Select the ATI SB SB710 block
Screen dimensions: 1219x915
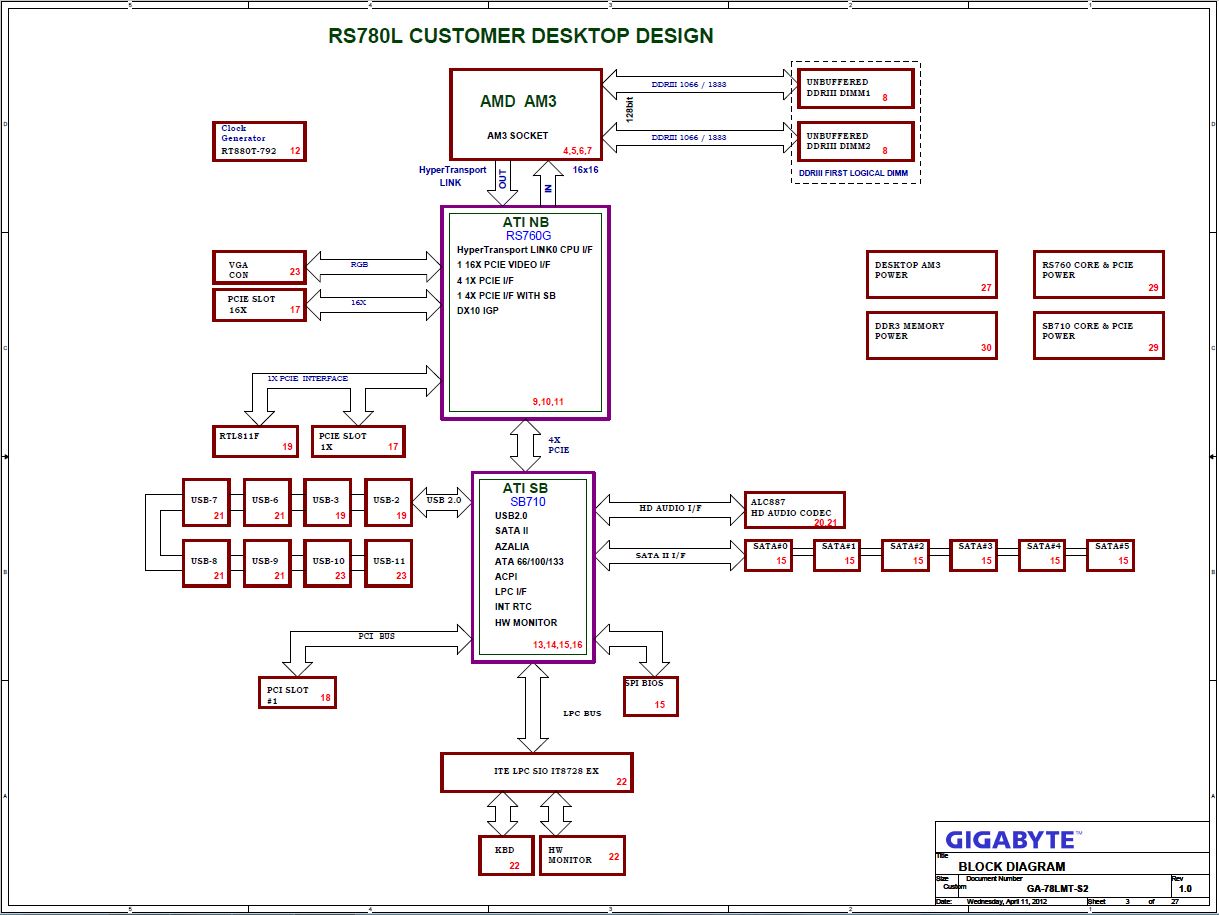point(533,567)
